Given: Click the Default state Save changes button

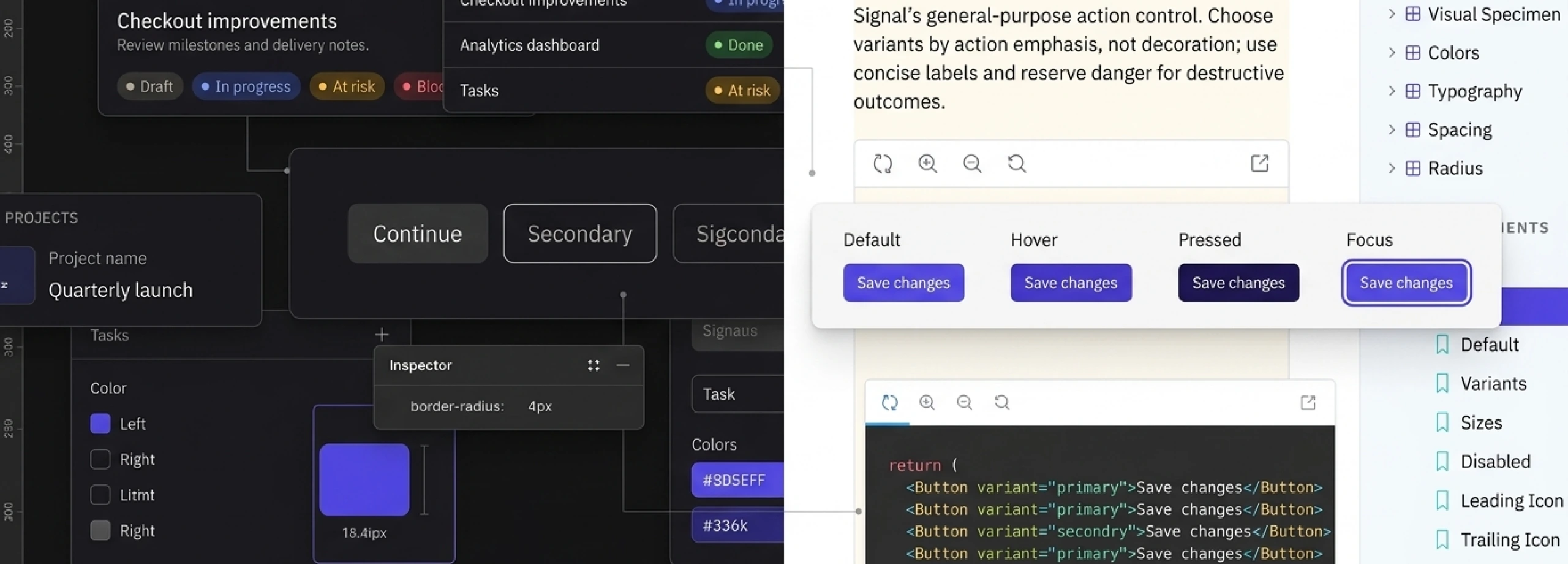Looking at the screenshot, I should (903, 283).
